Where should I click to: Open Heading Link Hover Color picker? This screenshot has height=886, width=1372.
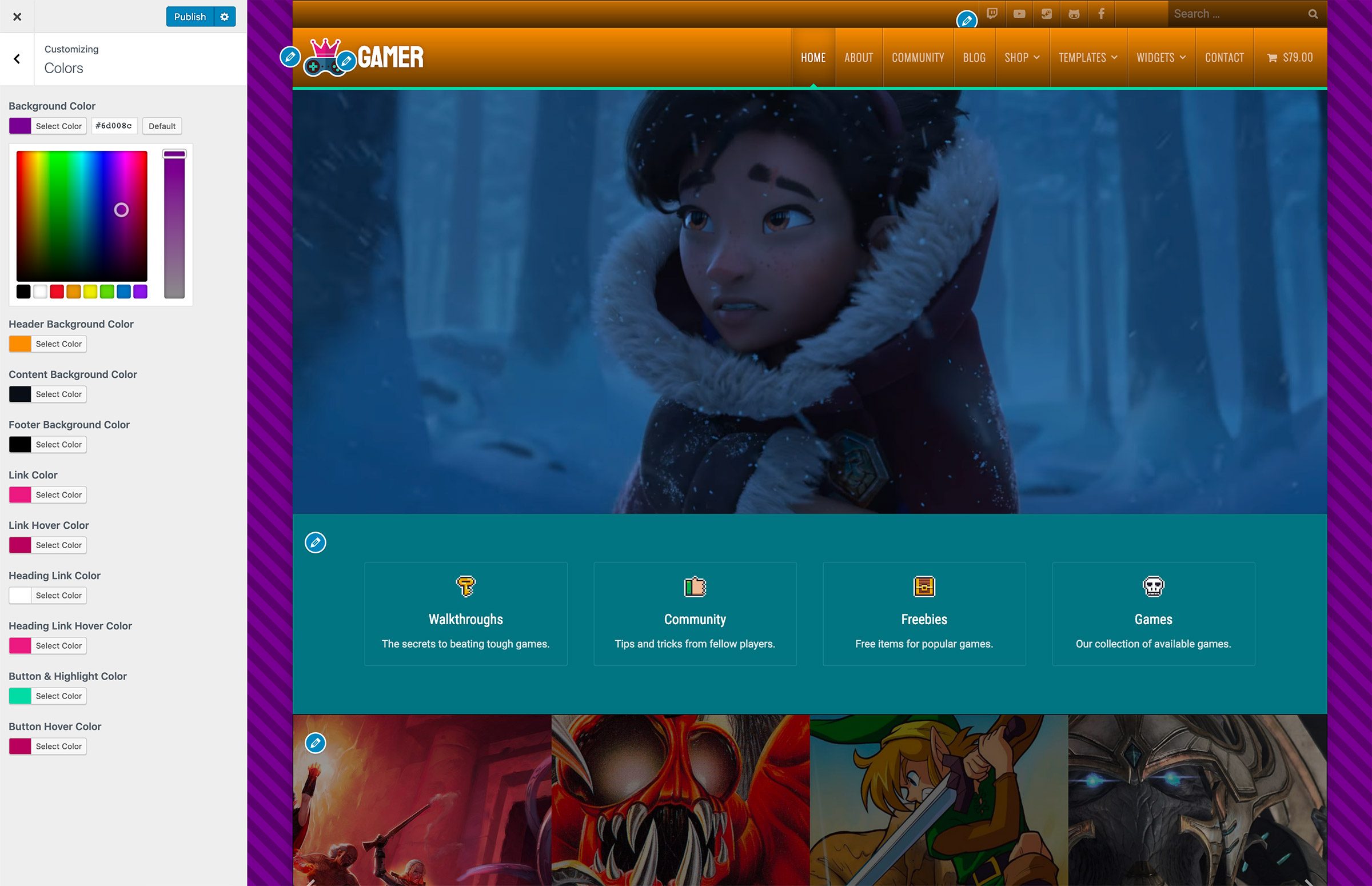(x=48, y=645)
